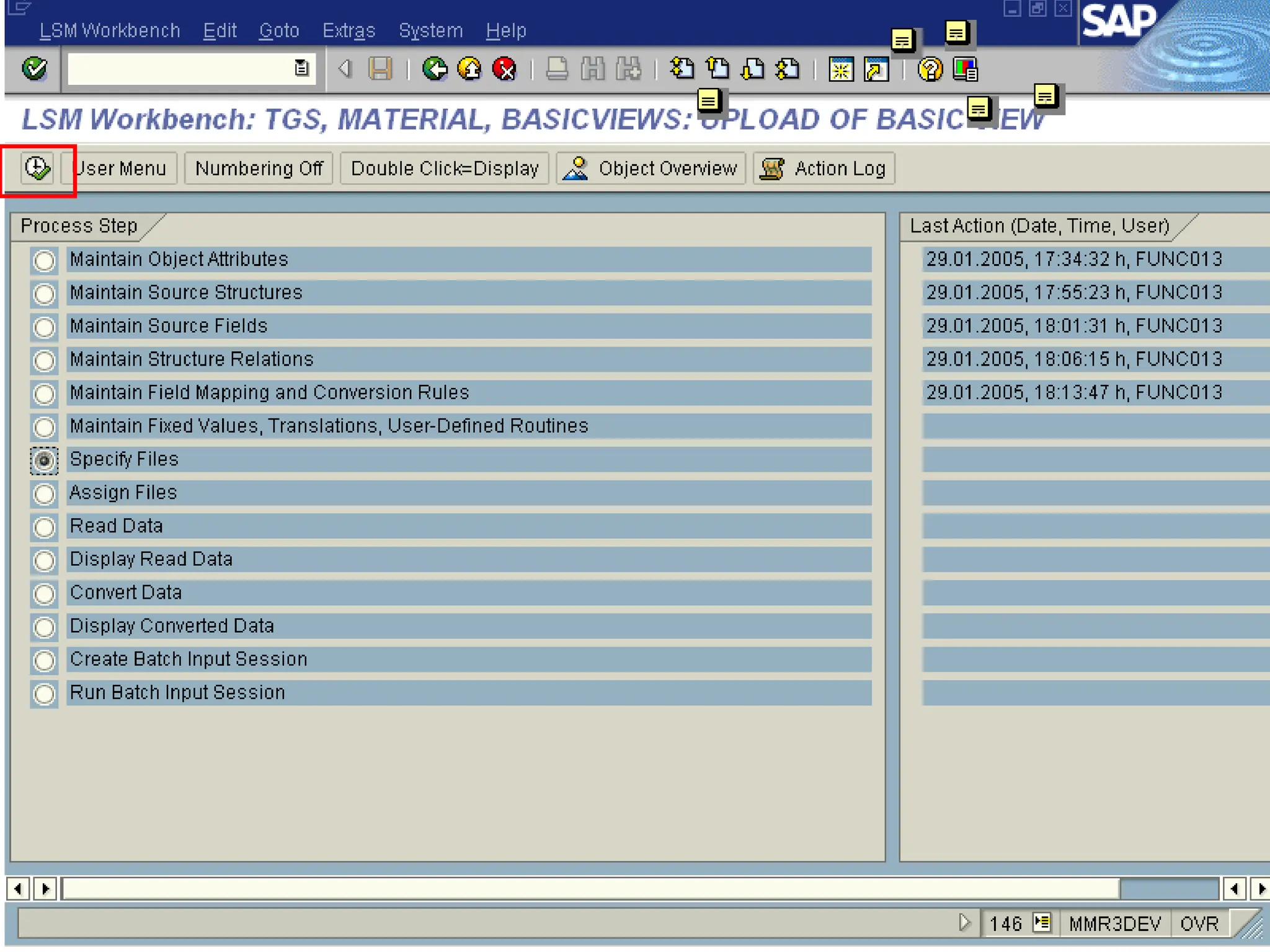Click the Object Overview button
The image size is (1270, 952).
[x=651, y=168]
